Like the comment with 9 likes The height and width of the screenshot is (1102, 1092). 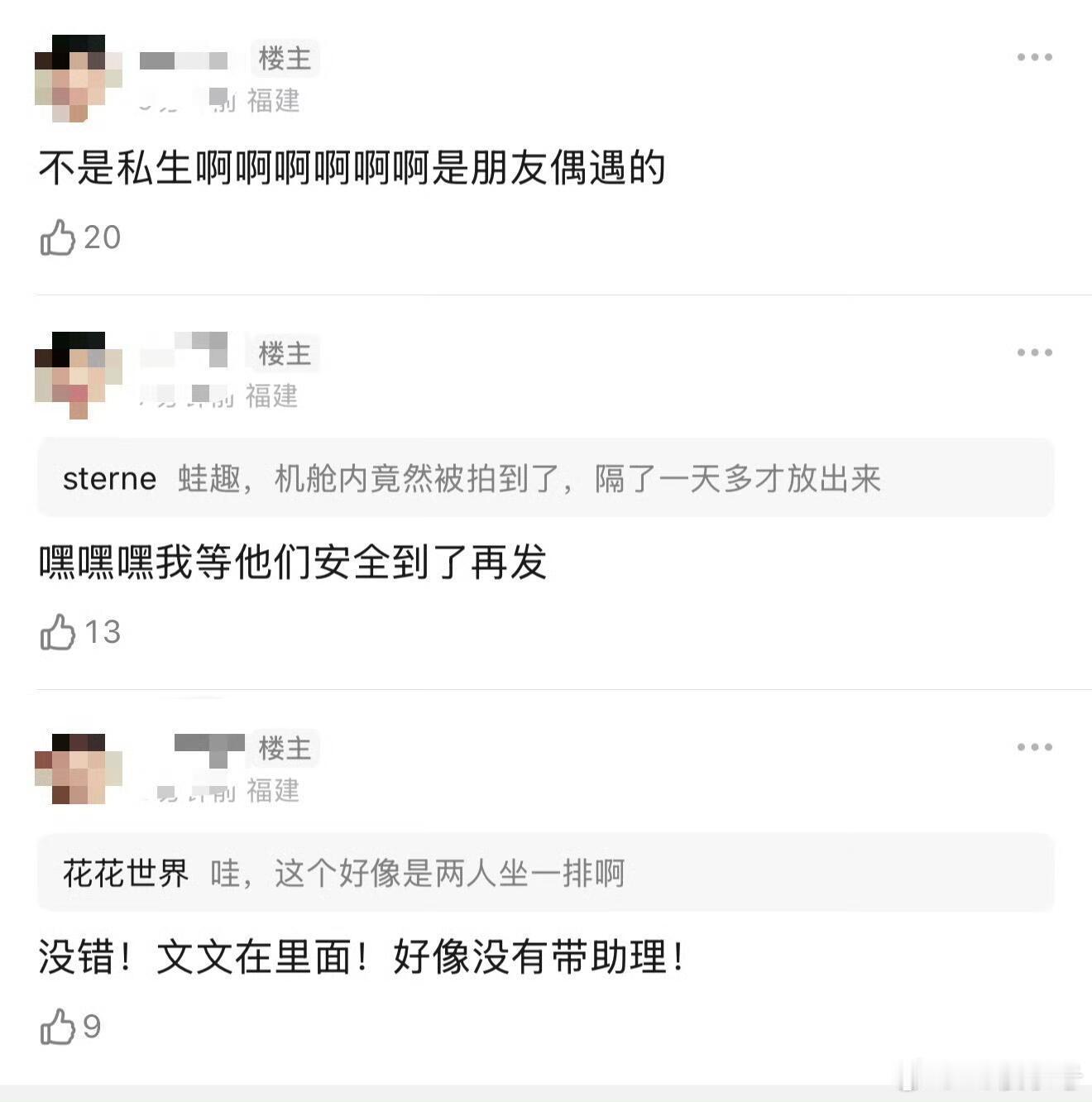point(58,1027)
